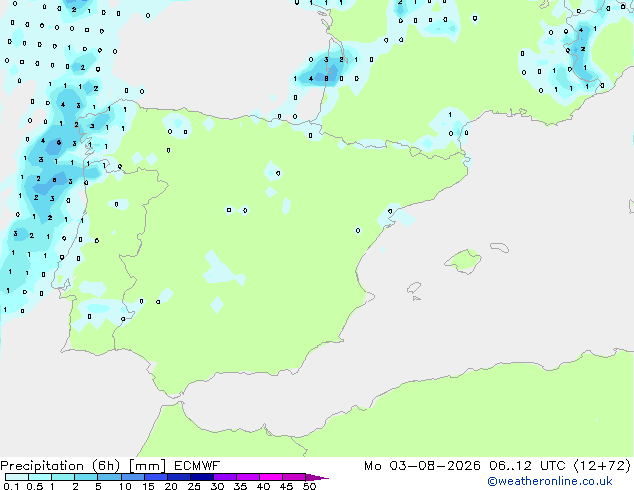Click the '25' legend scale label
634x490 pixels.
click(x=194, y=486)
